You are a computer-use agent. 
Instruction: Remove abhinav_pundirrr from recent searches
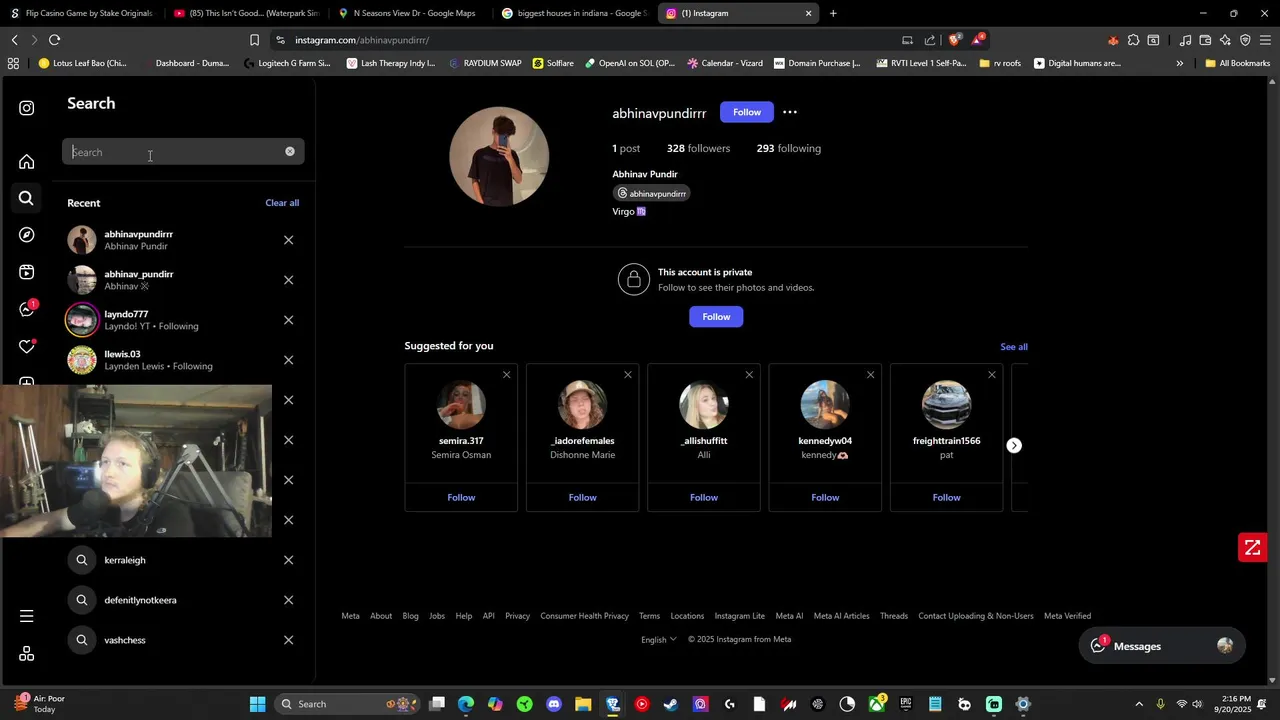(288, 280)
